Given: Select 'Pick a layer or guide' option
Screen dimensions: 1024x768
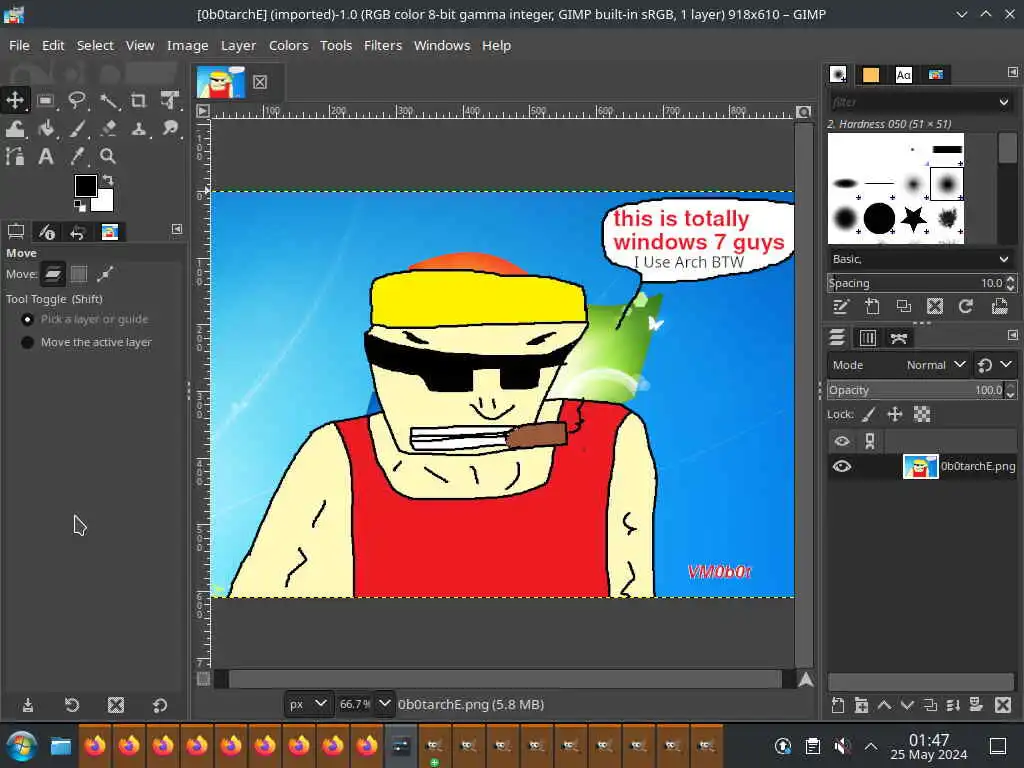Looking at the screenshot, I should tap(28, 319).
